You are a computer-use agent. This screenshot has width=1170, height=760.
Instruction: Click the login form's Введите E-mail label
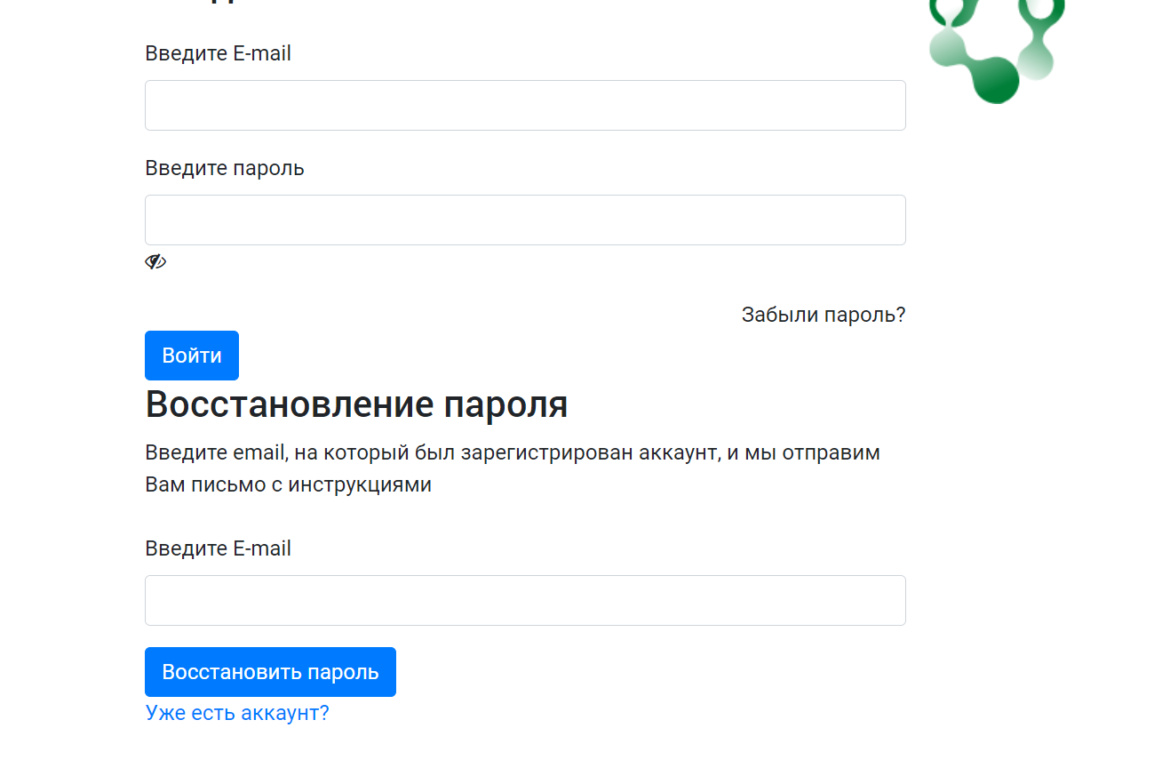[218, 54]
